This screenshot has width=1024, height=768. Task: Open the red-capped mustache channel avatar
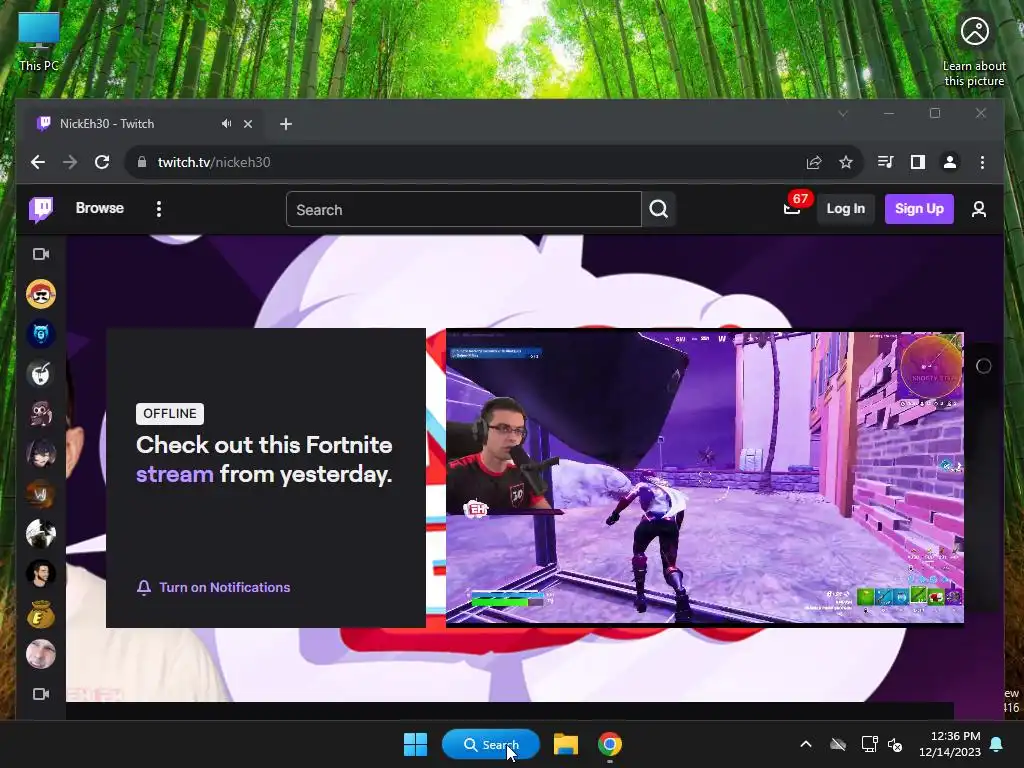point(40,294)
